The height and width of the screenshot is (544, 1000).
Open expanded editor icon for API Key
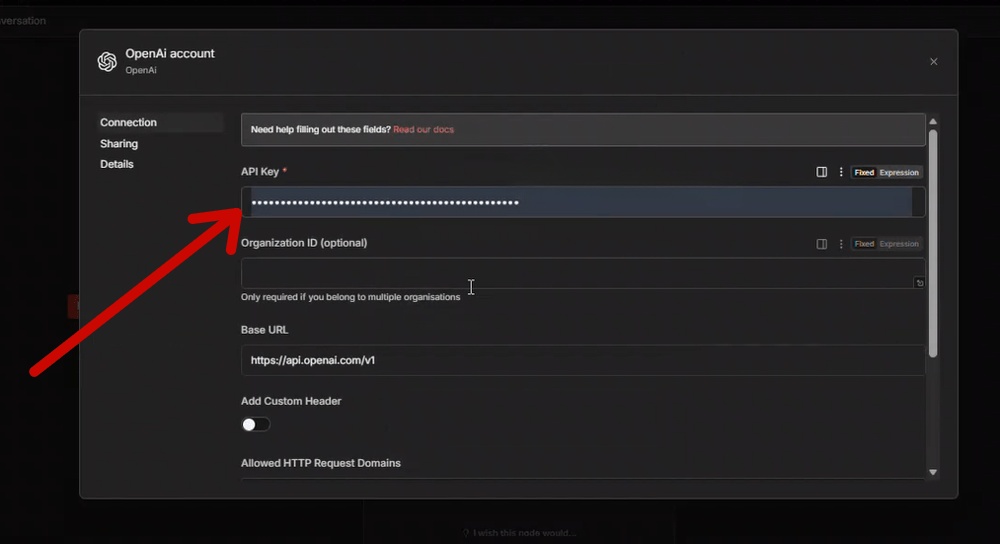pos(821,172)
